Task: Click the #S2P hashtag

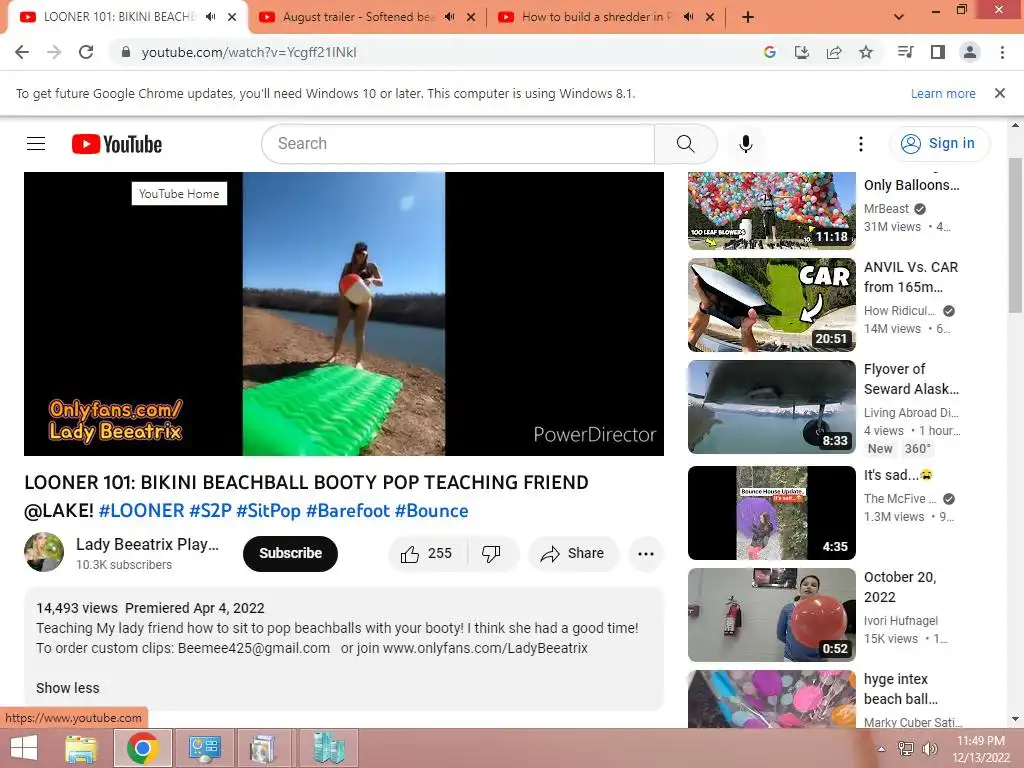Action: coord(210,511)
